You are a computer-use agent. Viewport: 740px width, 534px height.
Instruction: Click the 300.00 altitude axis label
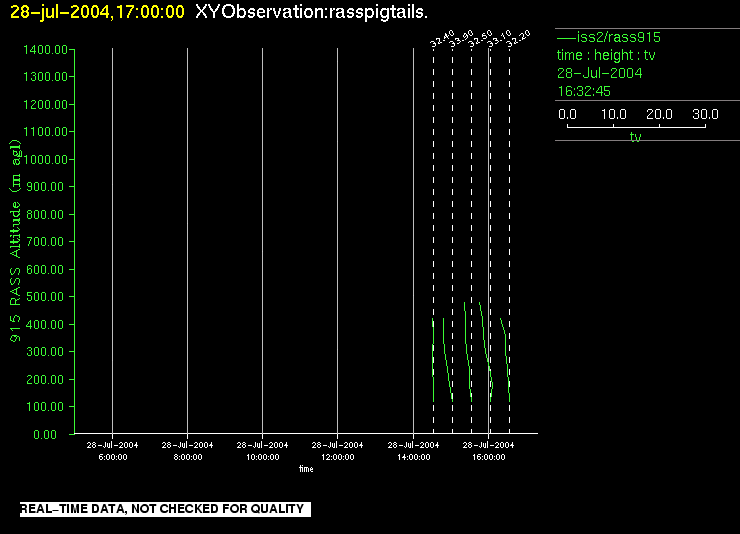click(45, 351)
